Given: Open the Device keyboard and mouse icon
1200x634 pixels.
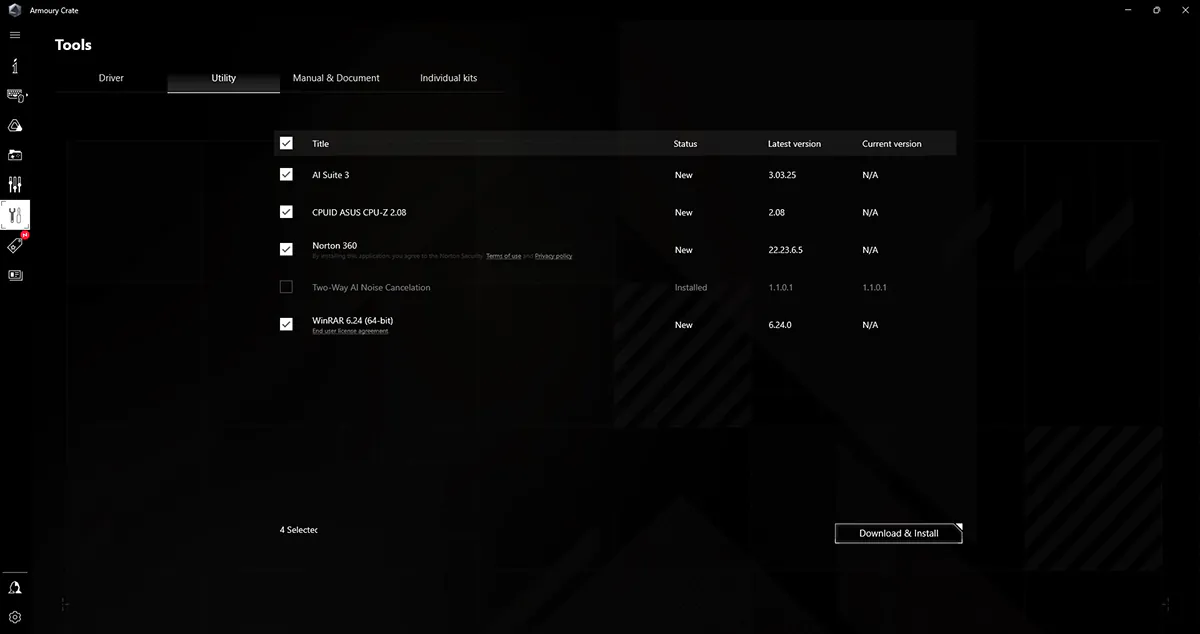Looking at the screenshot, I should pos(15,96).
